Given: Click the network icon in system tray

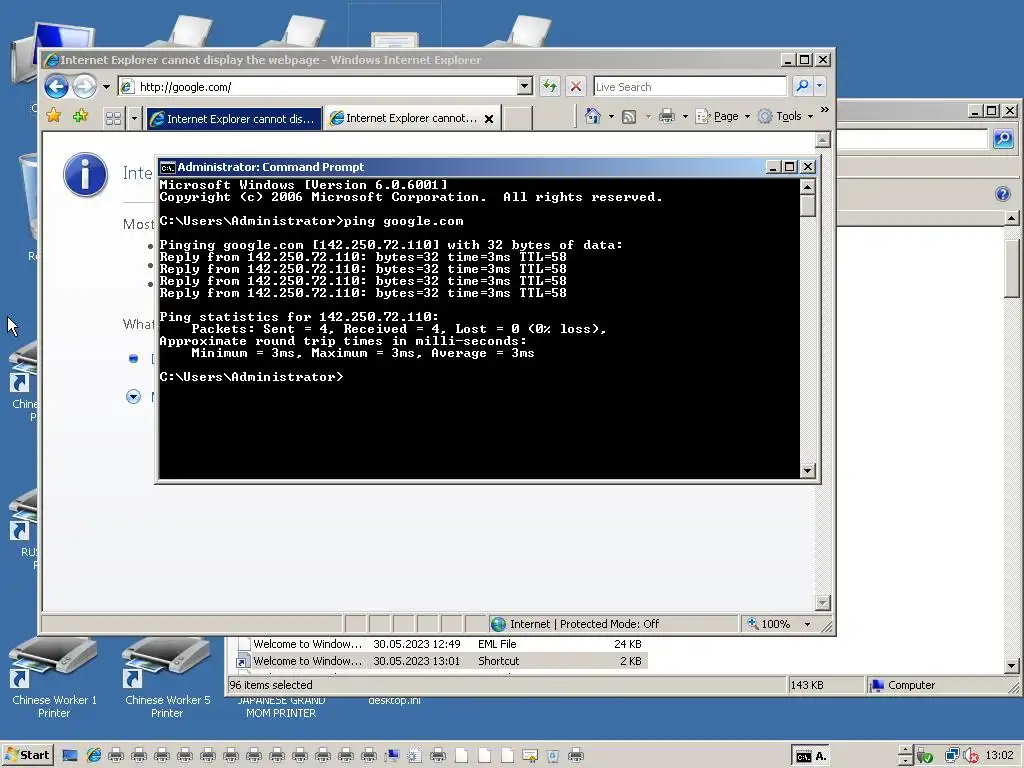Looking at the screenshot, I should tap(952, 756).
